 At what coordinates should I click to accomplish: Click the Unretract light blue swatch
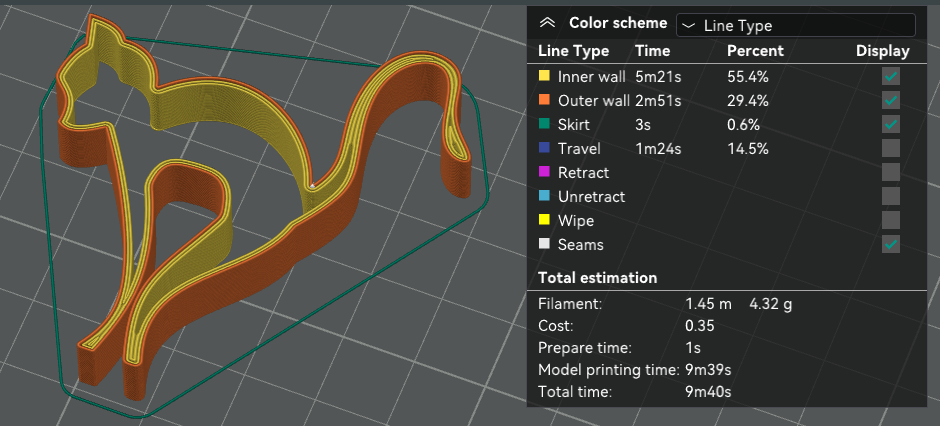(x=544, y=196)
